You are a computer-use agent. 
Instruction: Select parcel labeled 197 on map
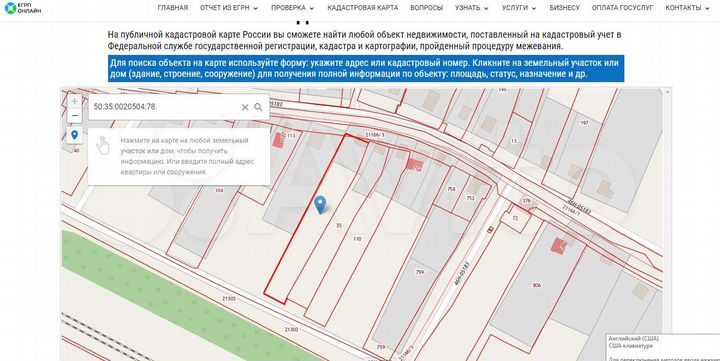point(584,123)
